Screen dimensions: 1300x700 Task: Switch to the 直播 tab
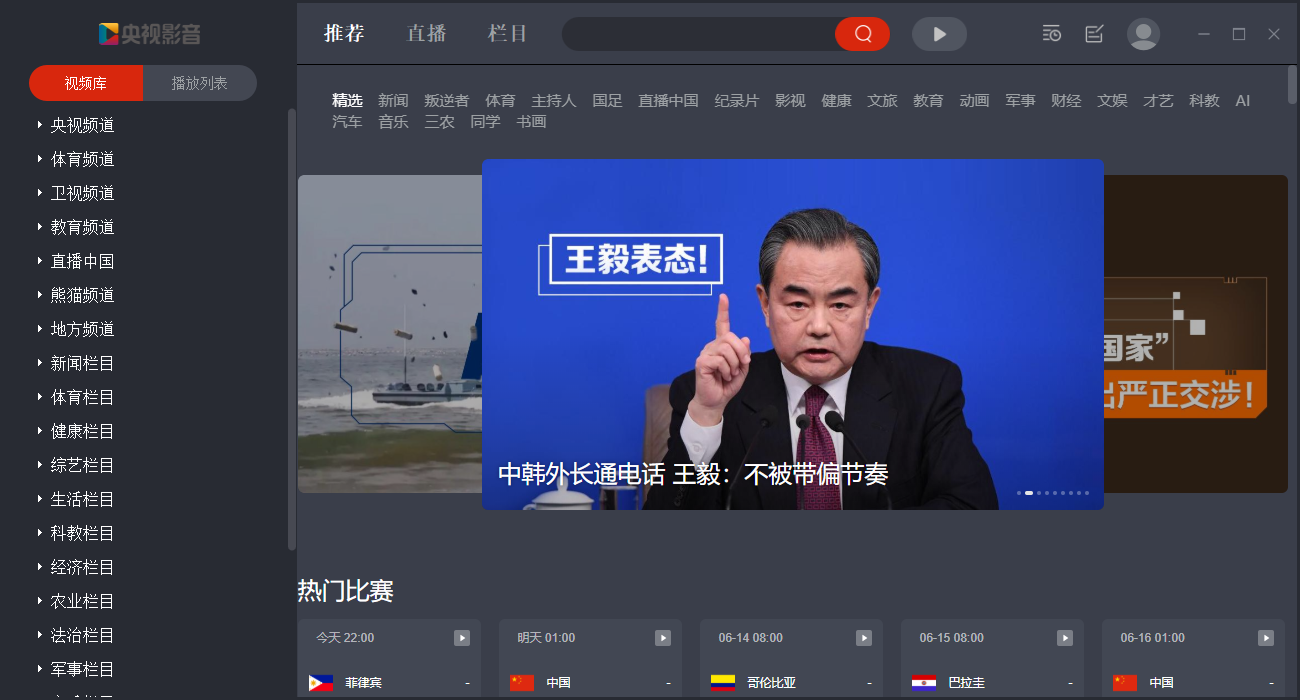point(426,33)
